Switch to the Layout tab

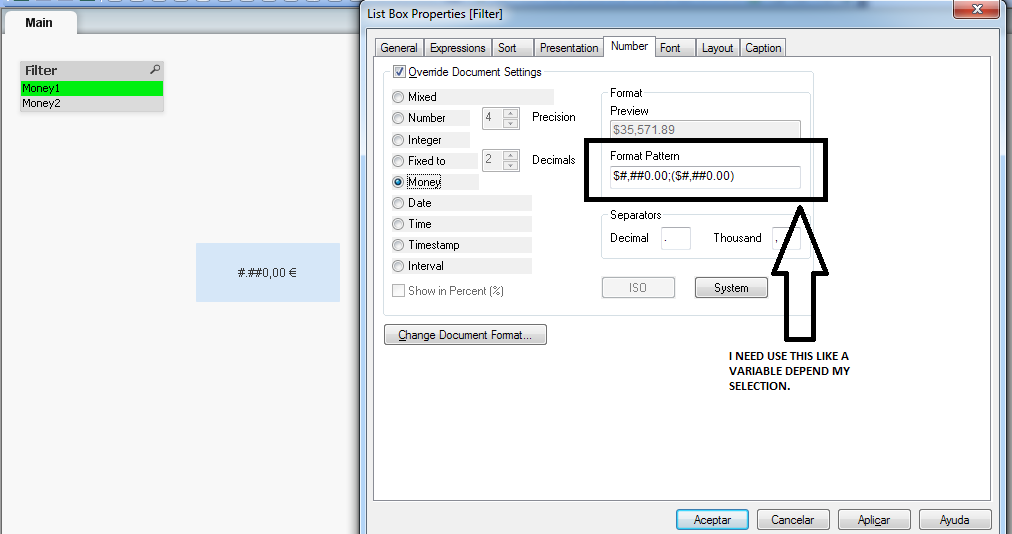pyautogui.click(x=717, y=48)
